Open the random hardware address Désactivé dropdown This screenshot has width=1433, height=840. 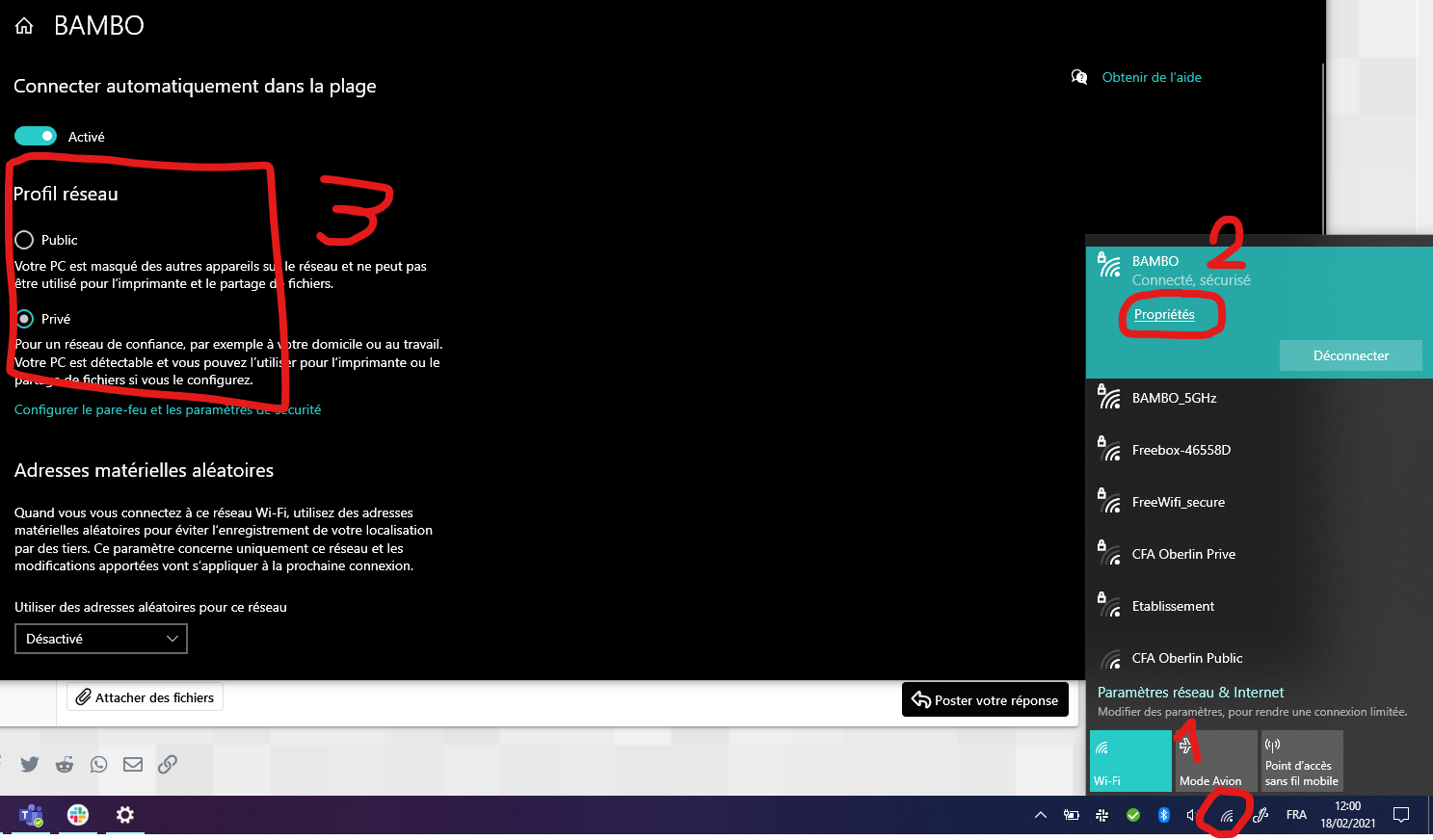pos(101,639)
